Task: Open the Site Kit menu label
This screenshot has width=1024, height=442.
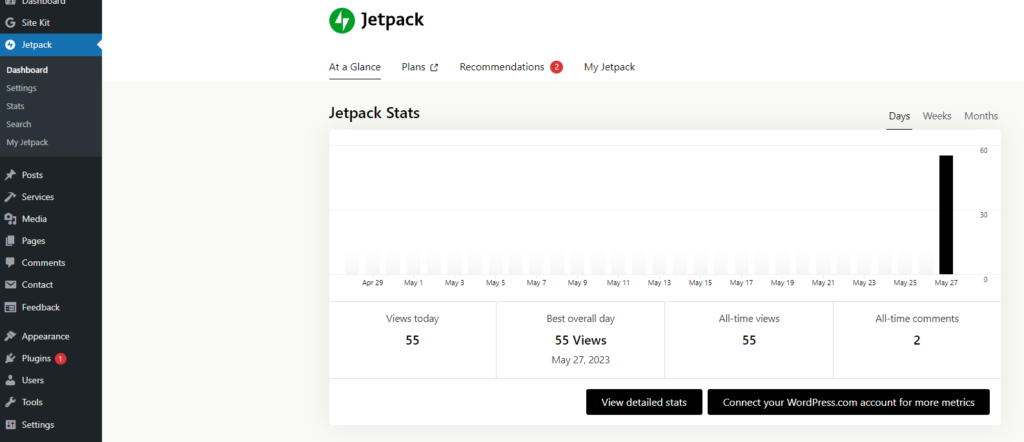Action: (35, 23)
